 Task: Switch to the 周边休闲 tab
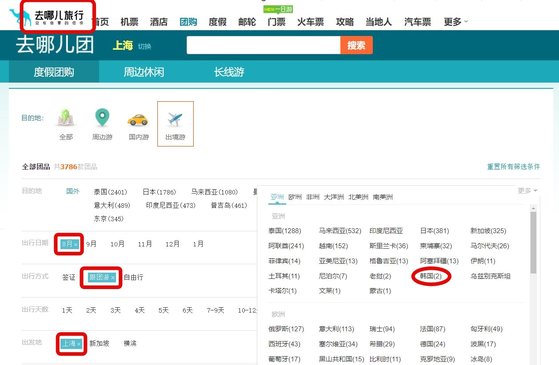click(x=144, y=72)
